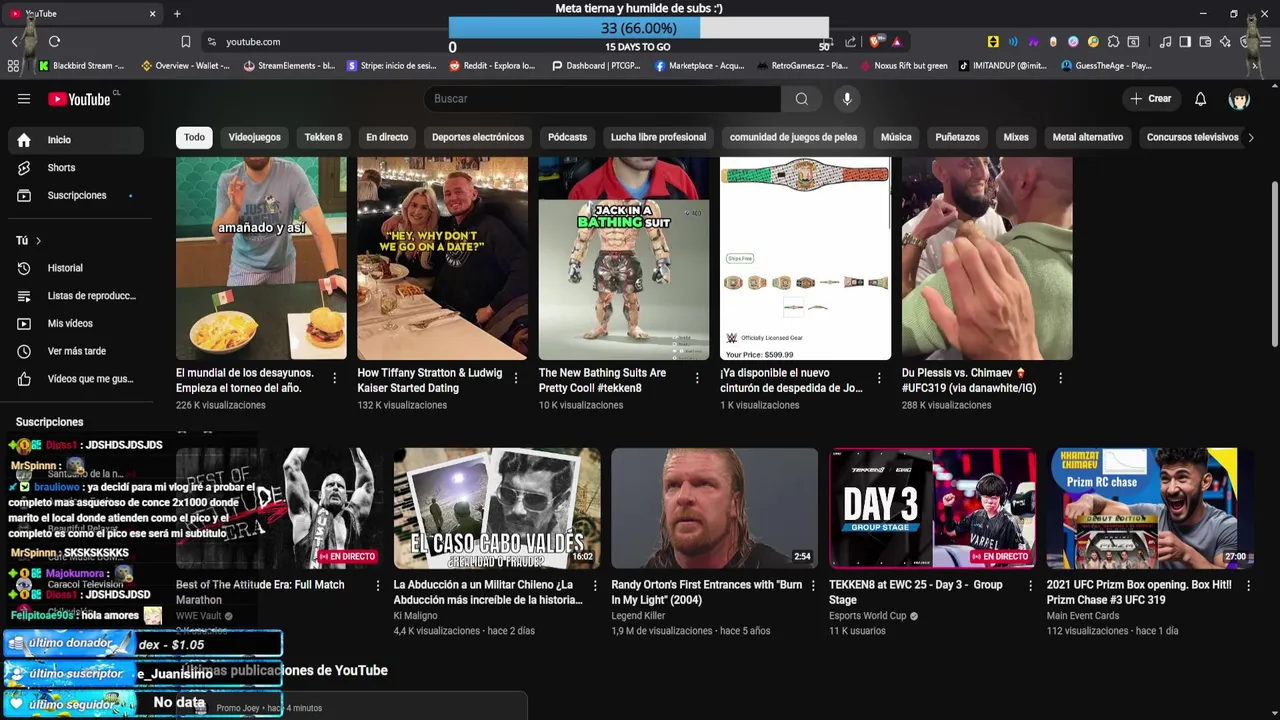Open El Caso Cabo Valdés video thumbnail
Image resolution: width=1280 pixels, height=720 pixels.
point(497,508)
